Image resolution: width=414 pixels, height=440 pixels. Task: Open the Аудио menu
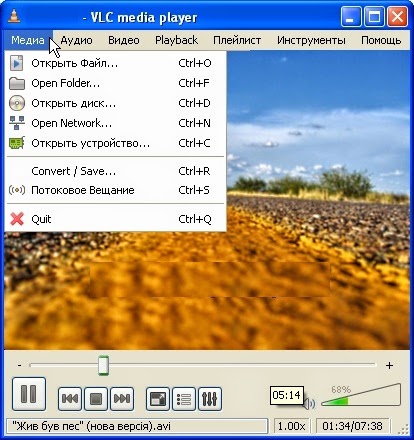click(76, 40)
